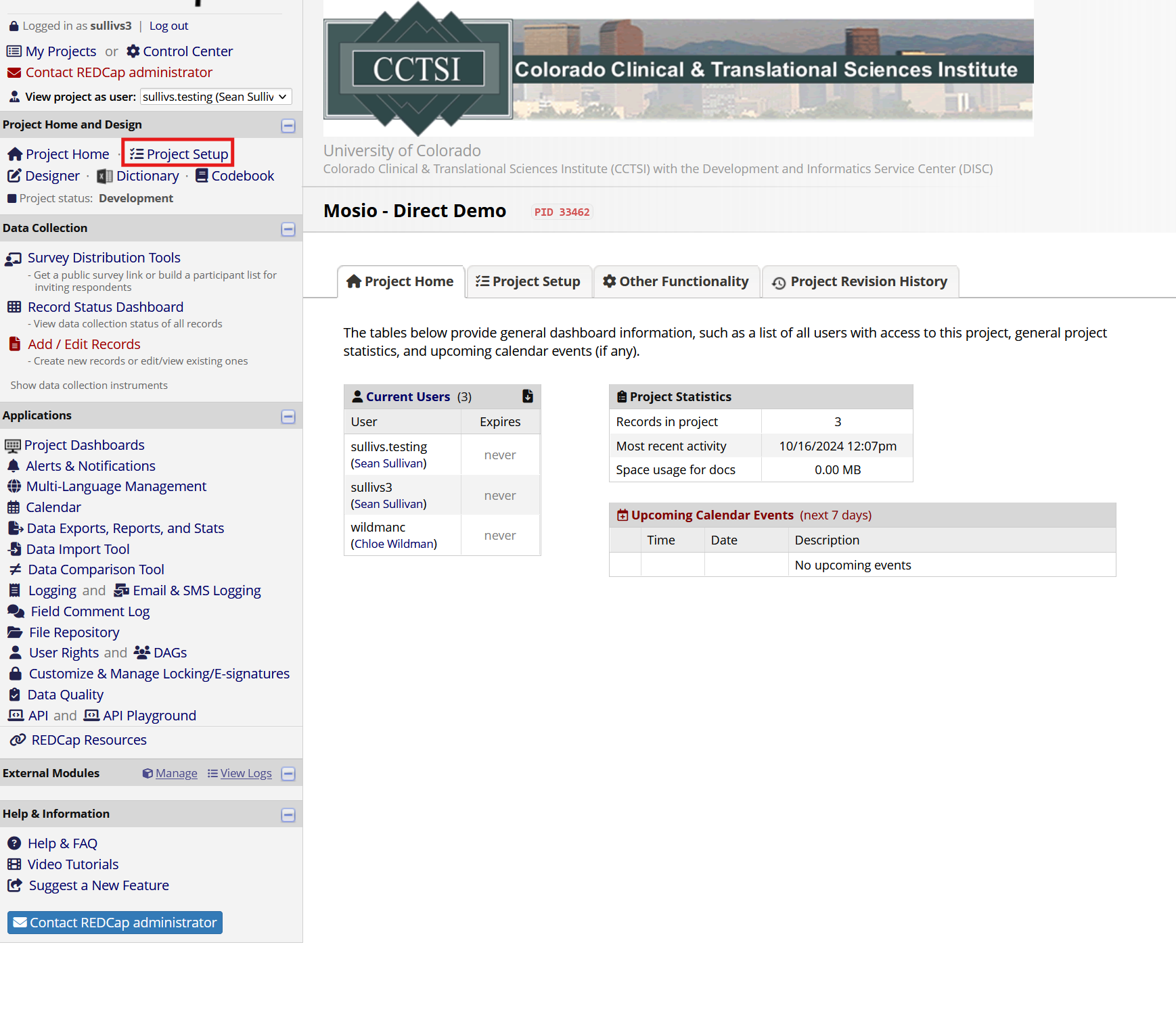Click the 10/16/2024 12:07pm activity value

(x=838, y=446)
